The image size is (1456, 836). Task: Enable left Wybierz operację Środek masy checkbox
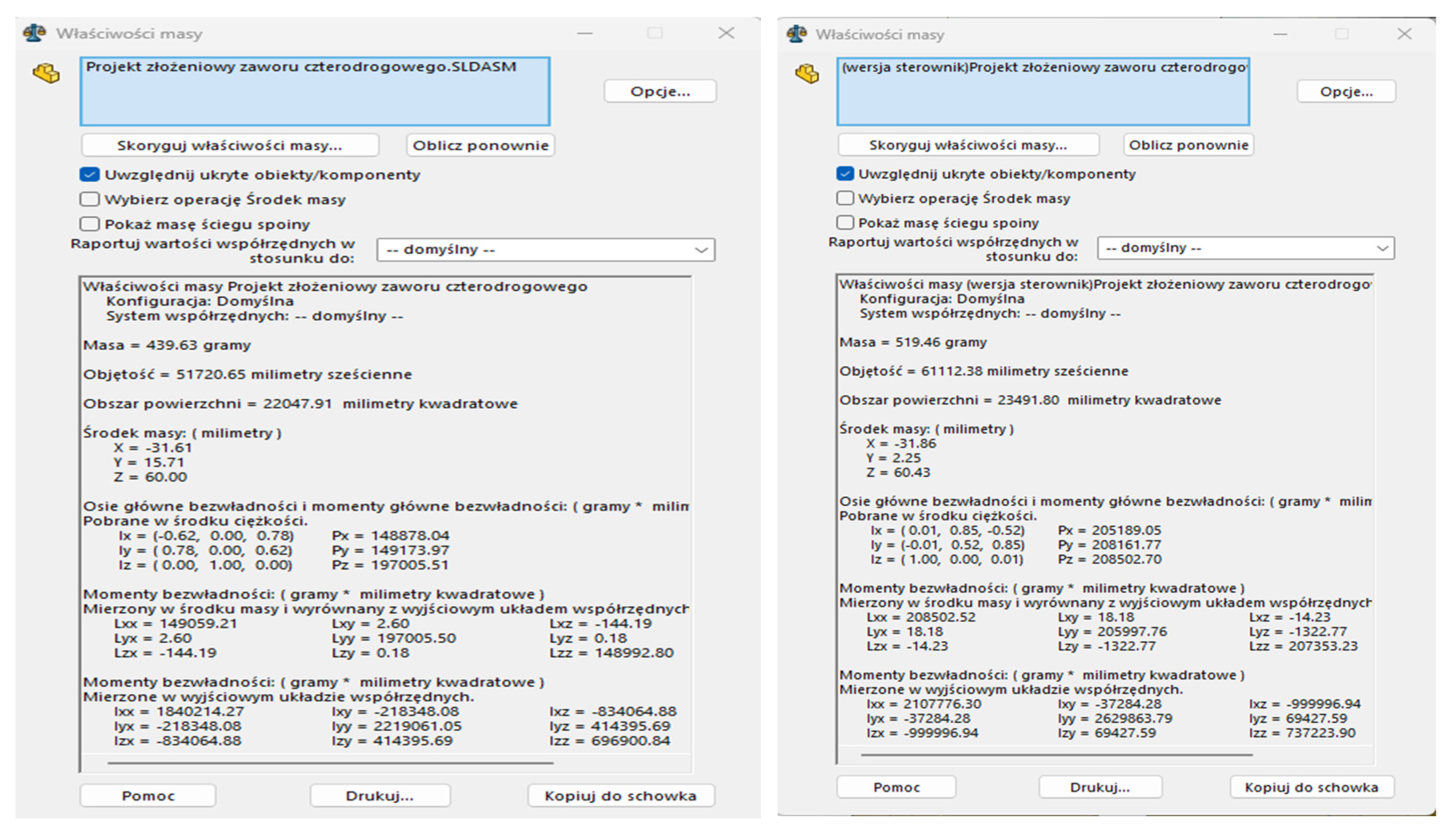90,199
